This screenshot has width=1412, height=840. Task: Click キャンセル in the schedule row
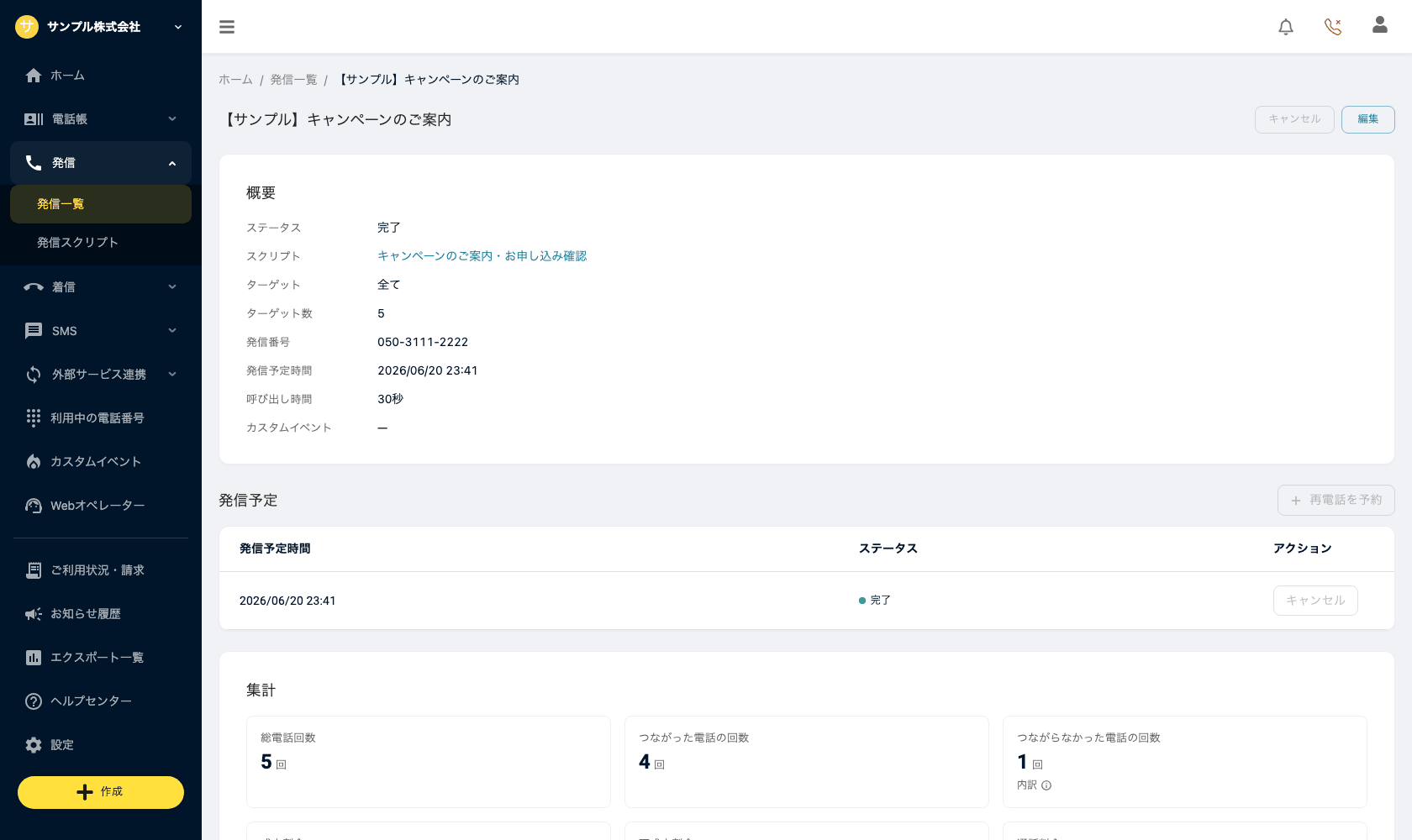[x=1315, y=601]
